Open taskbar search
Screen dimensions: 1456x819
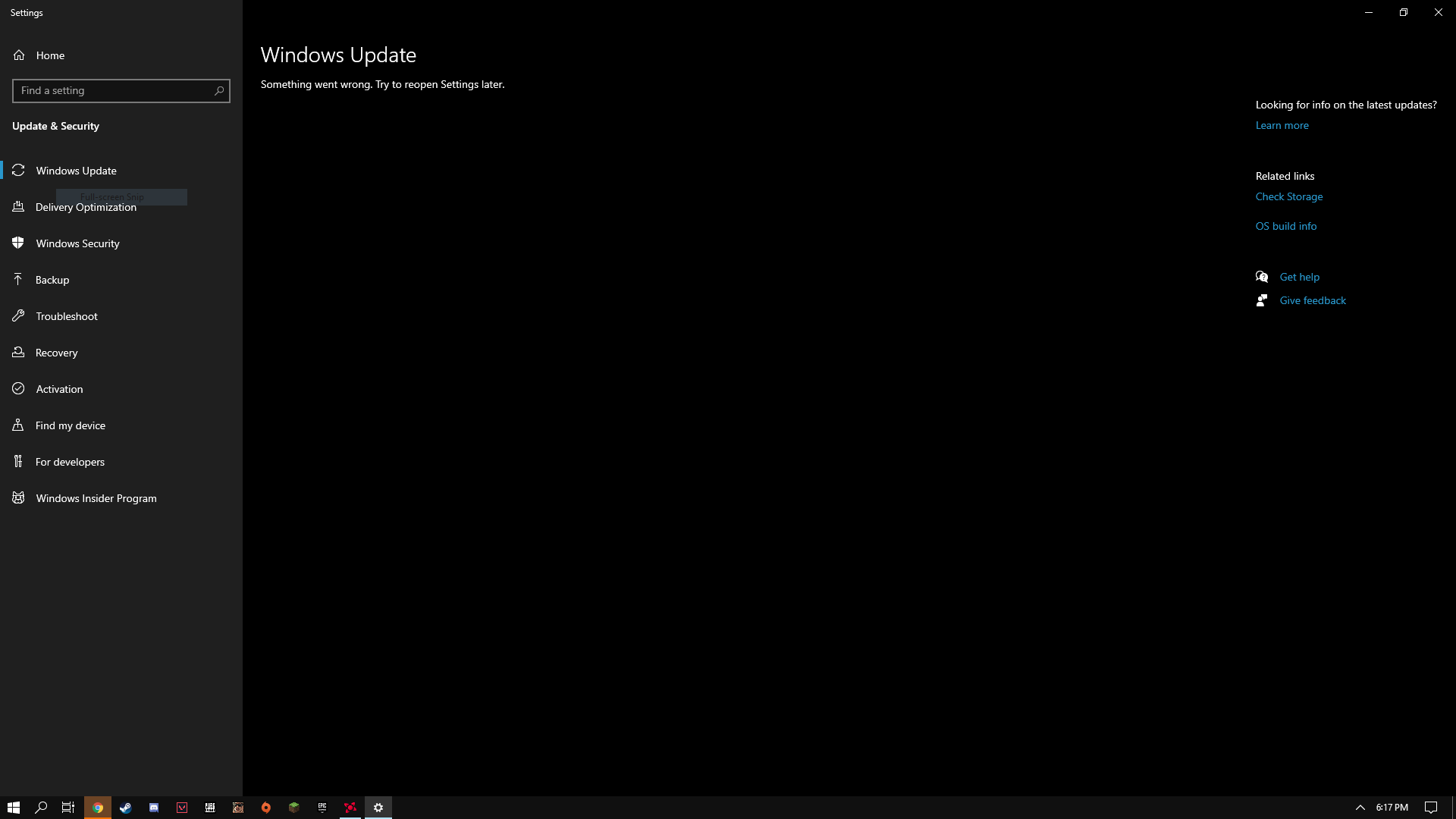[41, 808]
